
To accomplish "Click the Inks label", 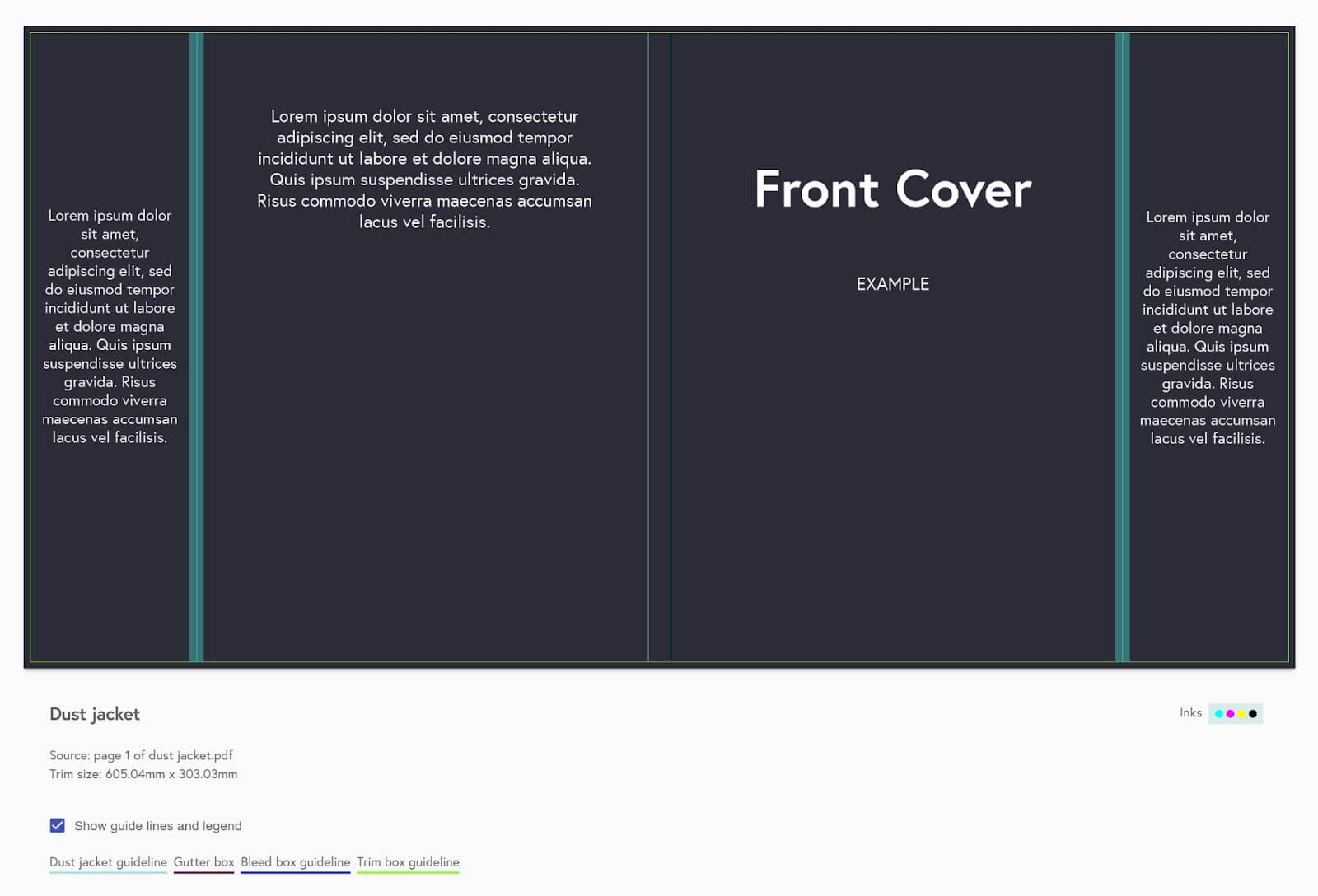I will tap(1190, 713).
